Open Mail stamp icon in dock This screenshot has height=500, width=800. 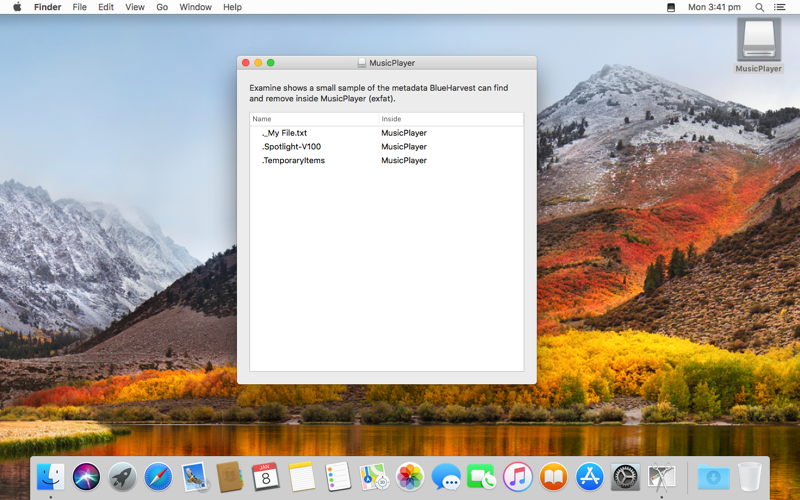tap(194, 477)
